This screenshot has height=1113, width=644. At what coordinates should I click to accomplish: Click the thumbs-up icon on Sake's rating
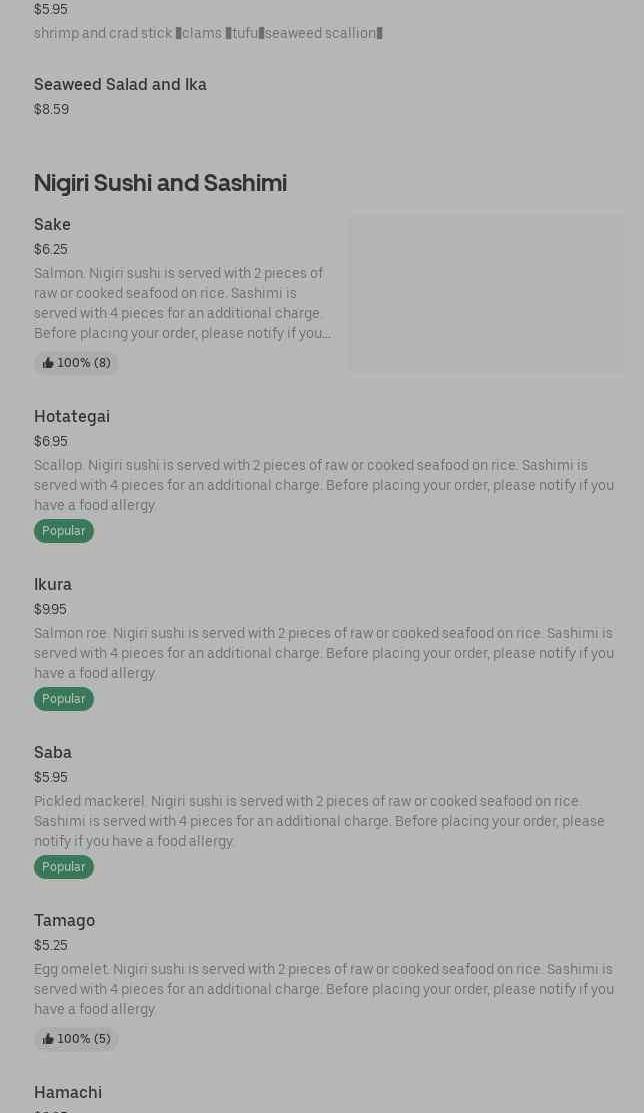pos(48,363)
